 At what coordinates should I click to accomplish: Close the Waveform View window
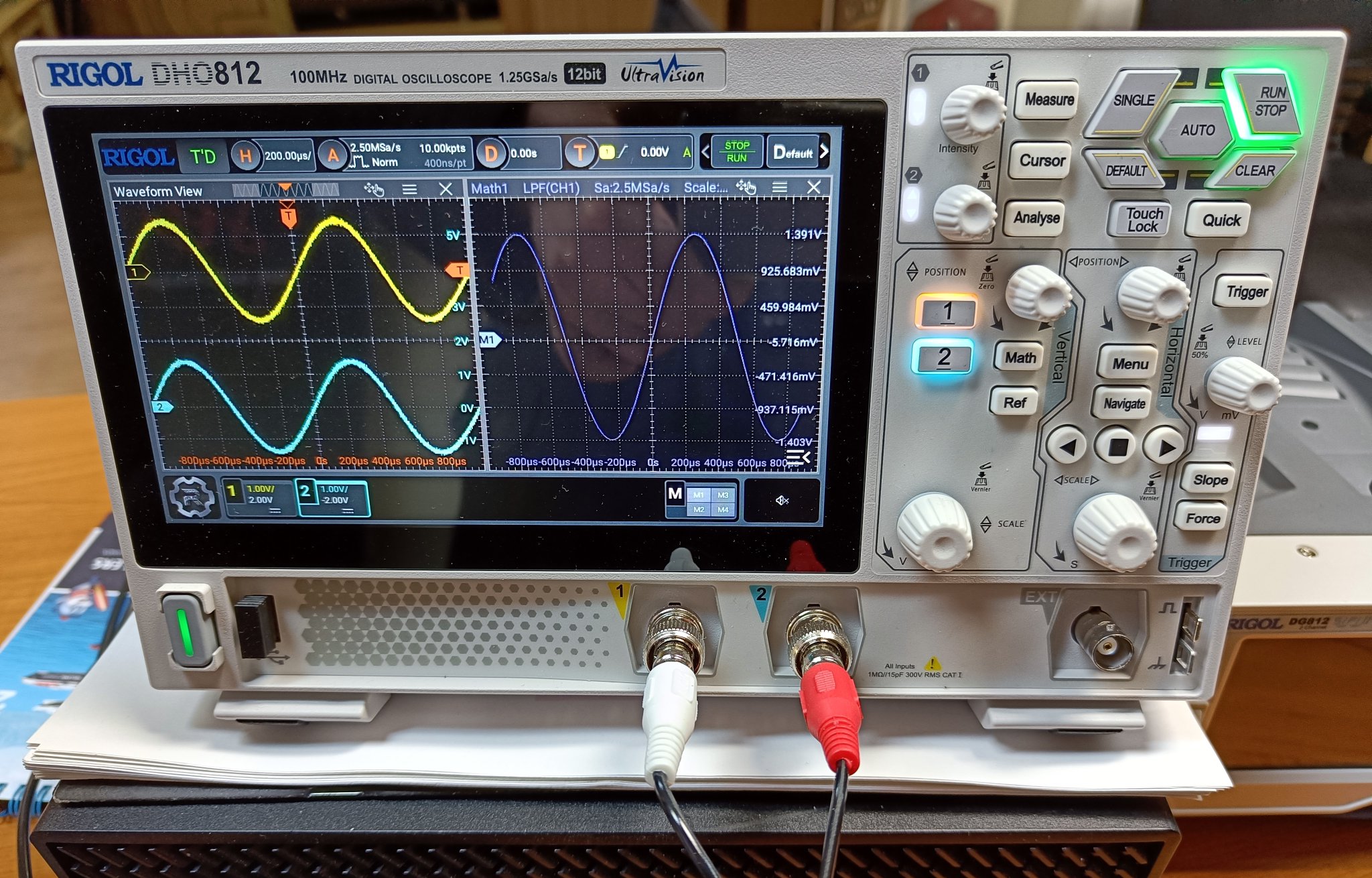[445, 190]
